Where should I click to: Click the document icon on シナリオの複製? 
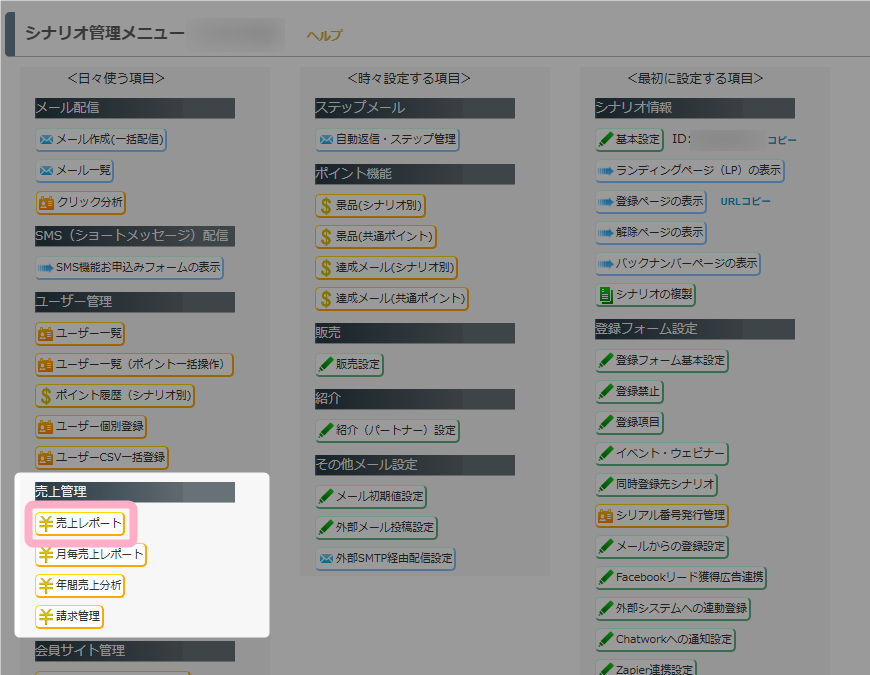click(605, 294)
